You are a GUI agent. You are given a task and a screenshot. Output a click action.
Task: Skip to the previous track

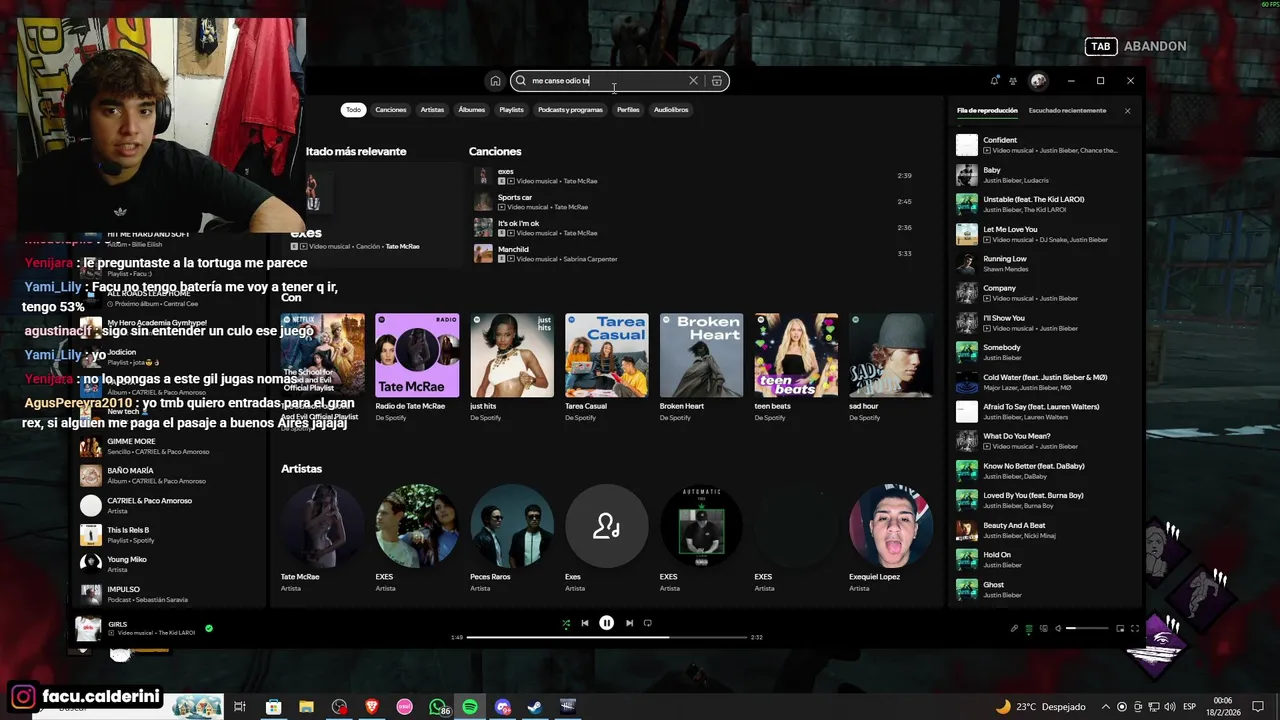click(x=585, y=623)
